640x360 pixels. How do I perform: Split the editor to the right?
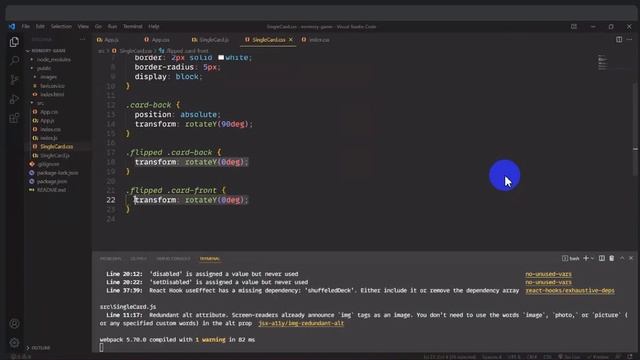tap(619, 40)
